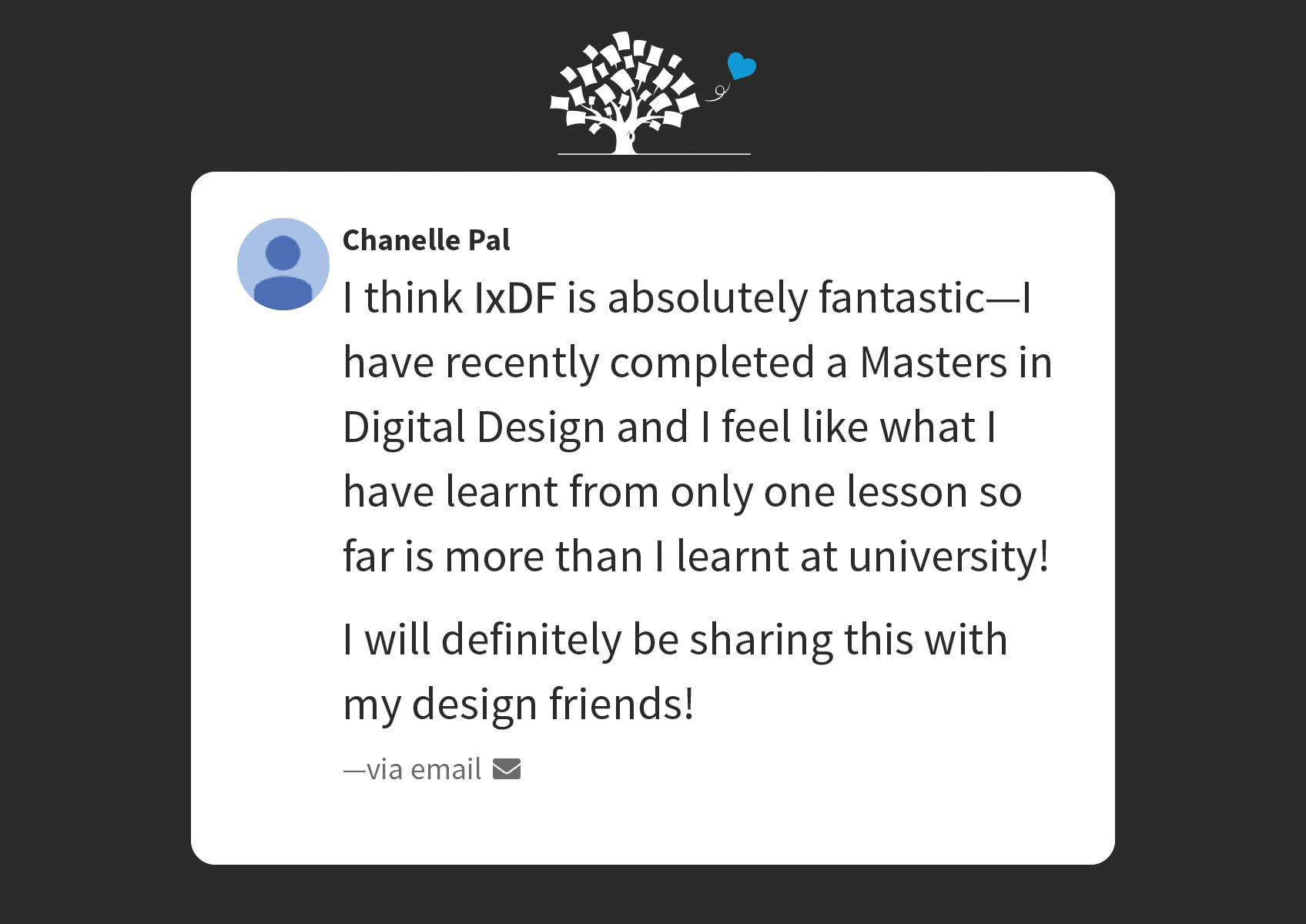This screenshot has height=924, width=1306.
Task: Click the word "completed" in the review
Action: point(712,363)
